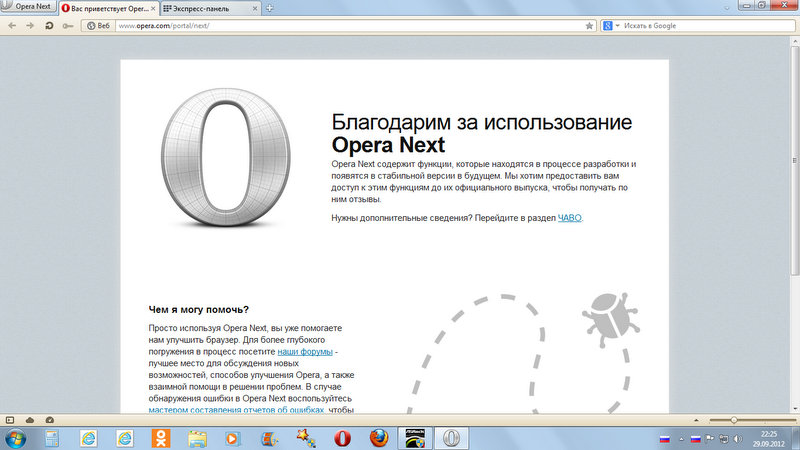Click the Opera Link cloud icon
The height and width of the screenshot is (450, 800).
(x=30, y=420)
